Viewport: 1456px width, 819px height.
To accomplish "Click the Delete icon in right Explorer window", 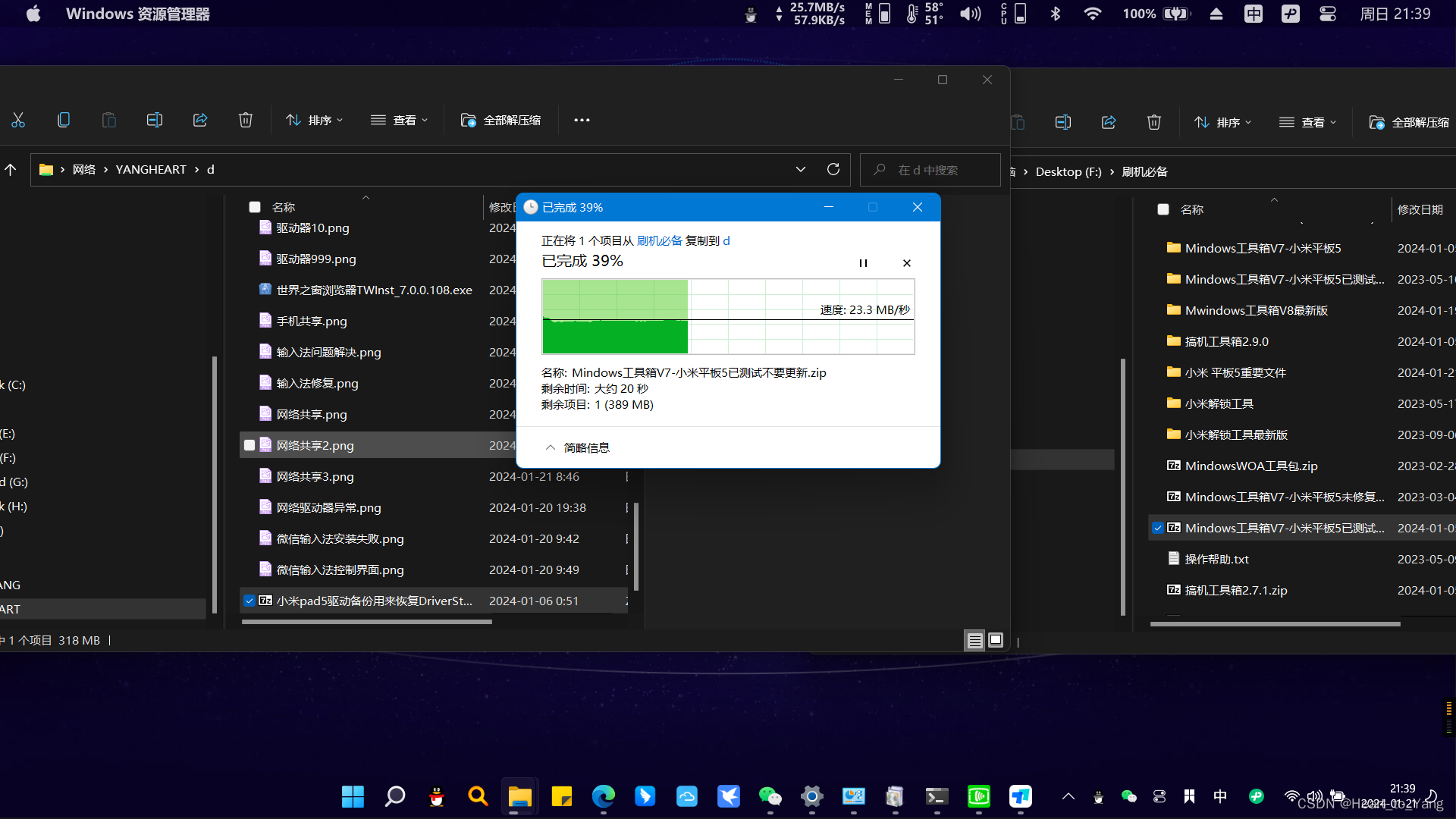I will (1154, 122).
